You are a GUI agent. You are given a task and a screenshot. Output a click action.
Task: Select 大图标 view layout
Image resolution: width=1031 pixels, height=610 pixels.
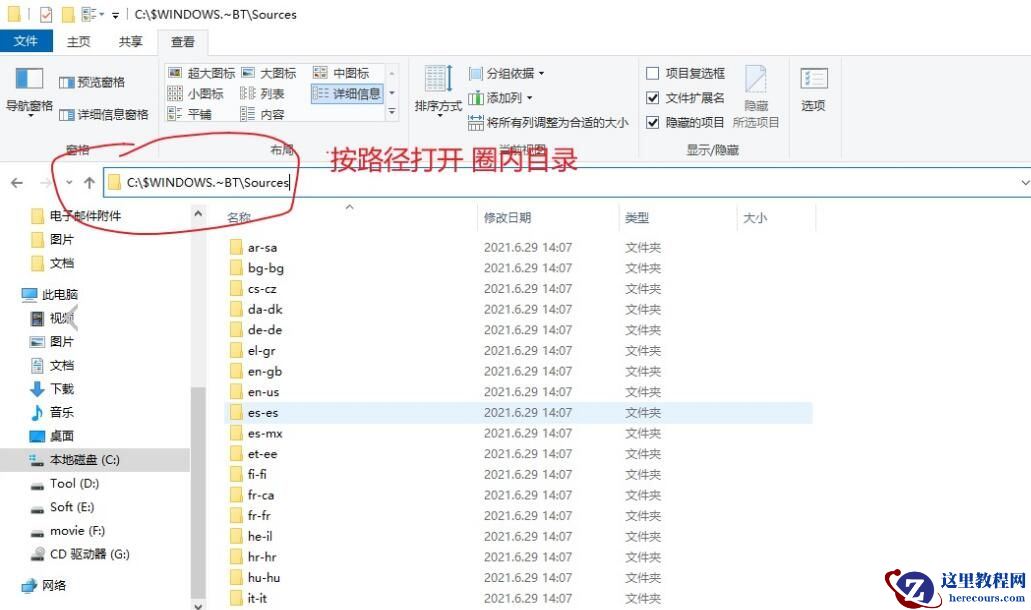click(x=270, y=72)
